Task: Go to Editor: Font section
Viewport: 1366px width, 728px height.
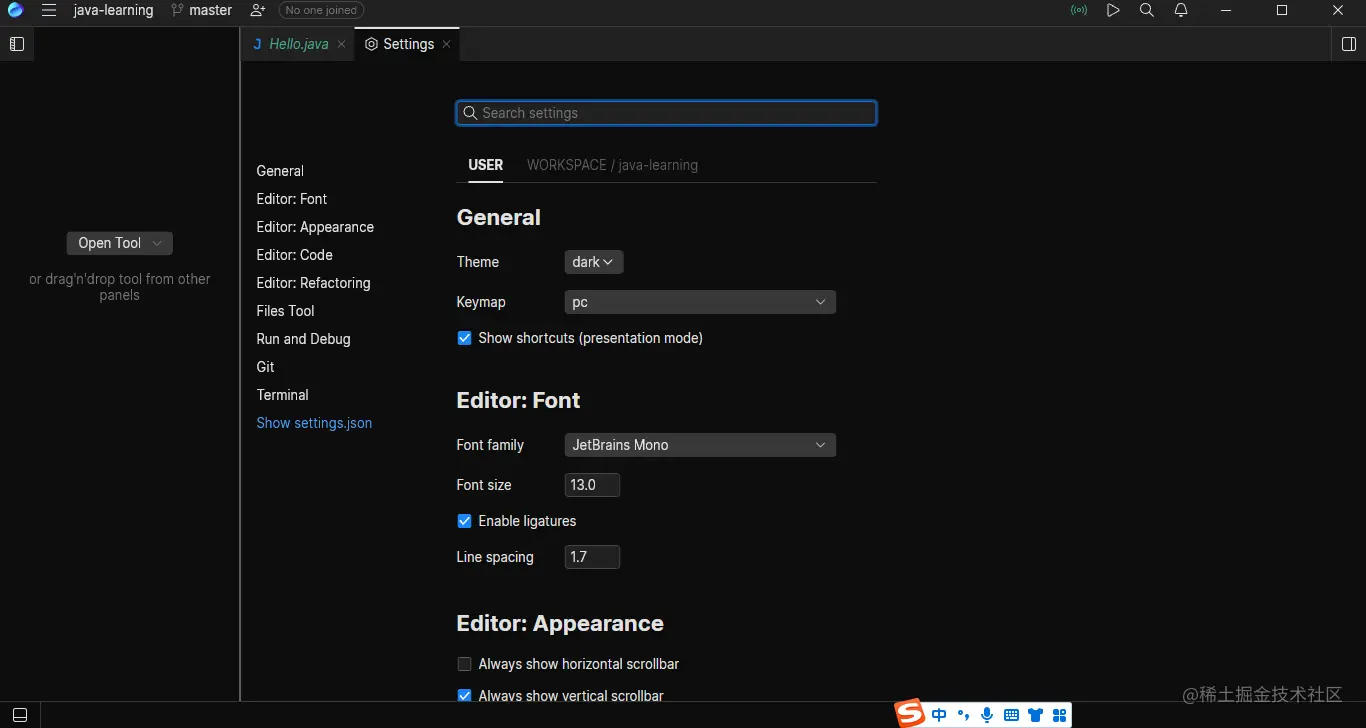Action: click(292, 199)
